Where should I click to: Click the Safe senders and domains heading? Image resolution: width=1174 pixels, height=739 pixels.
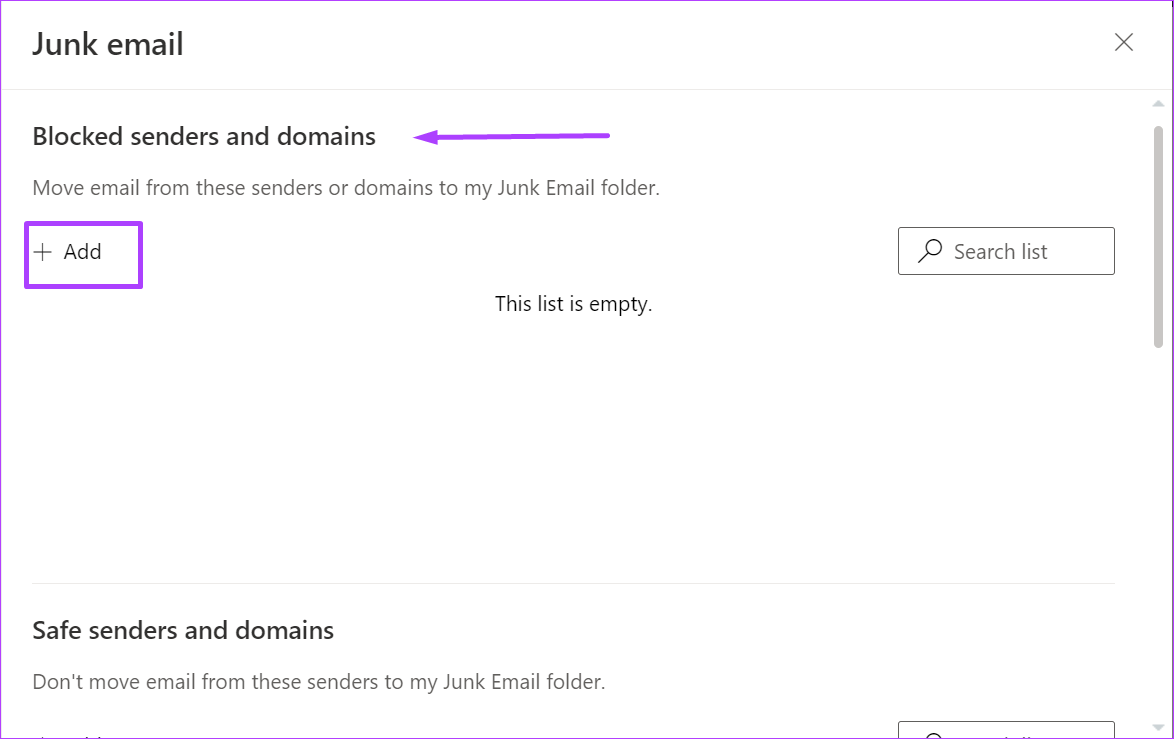pos(183,630)
